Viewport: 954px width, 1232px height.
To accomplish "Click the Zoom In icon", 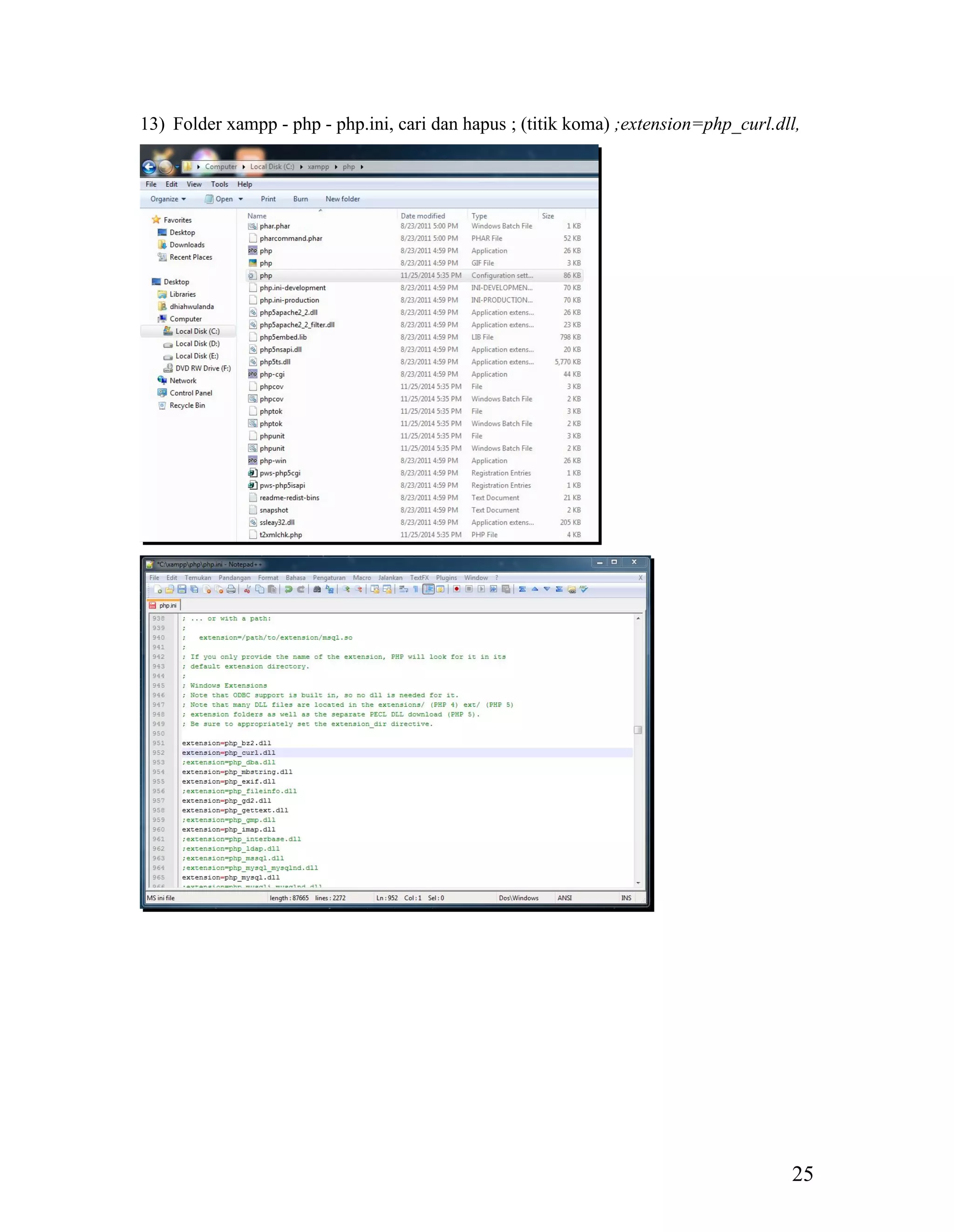I will (x=346, y=589).
